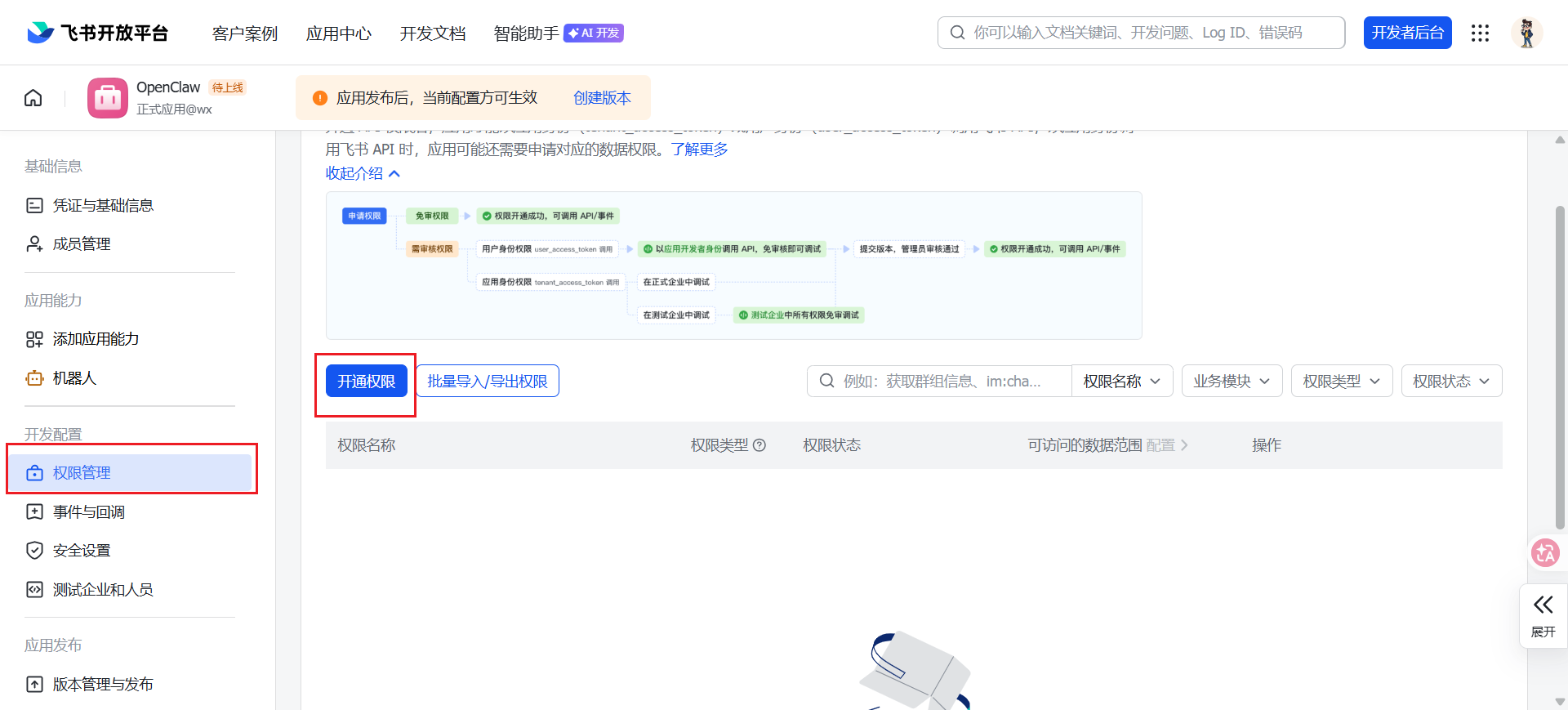Click the blue 开通权限 button
This screenshot has width=1568, height=710.
click(366, 382)
